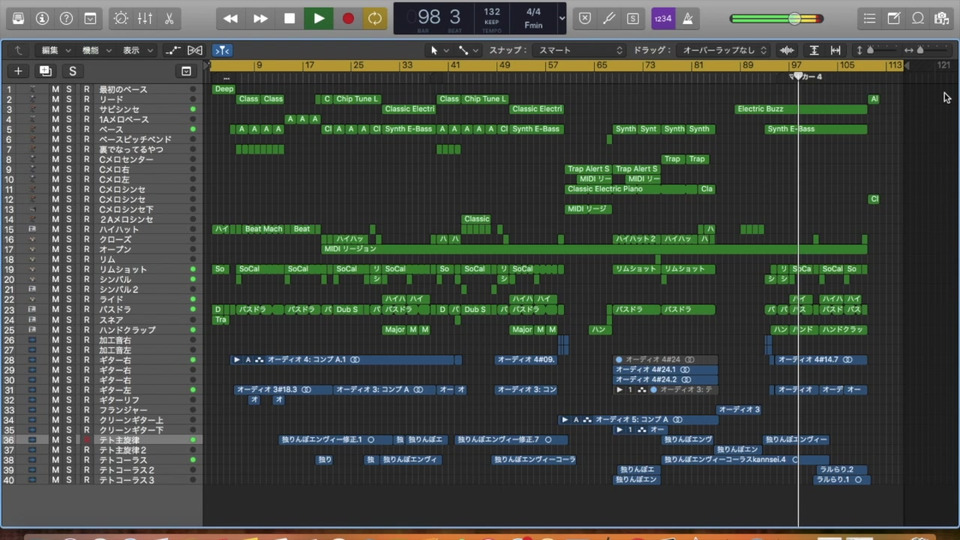Open the media Browsers icon
The image size is (960, 540).
[942, 18]
